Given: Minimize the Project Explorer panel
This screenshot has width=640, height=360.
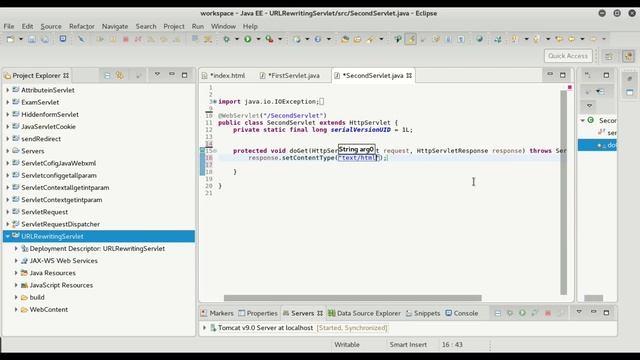Looking at the screenshot, I should 172,75.
